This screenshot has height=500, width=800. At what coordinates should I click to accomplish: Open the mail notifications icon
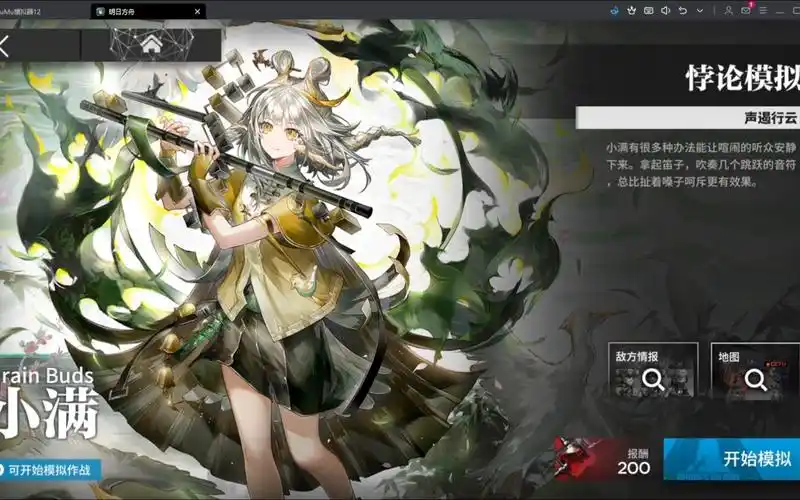[746, 10]
